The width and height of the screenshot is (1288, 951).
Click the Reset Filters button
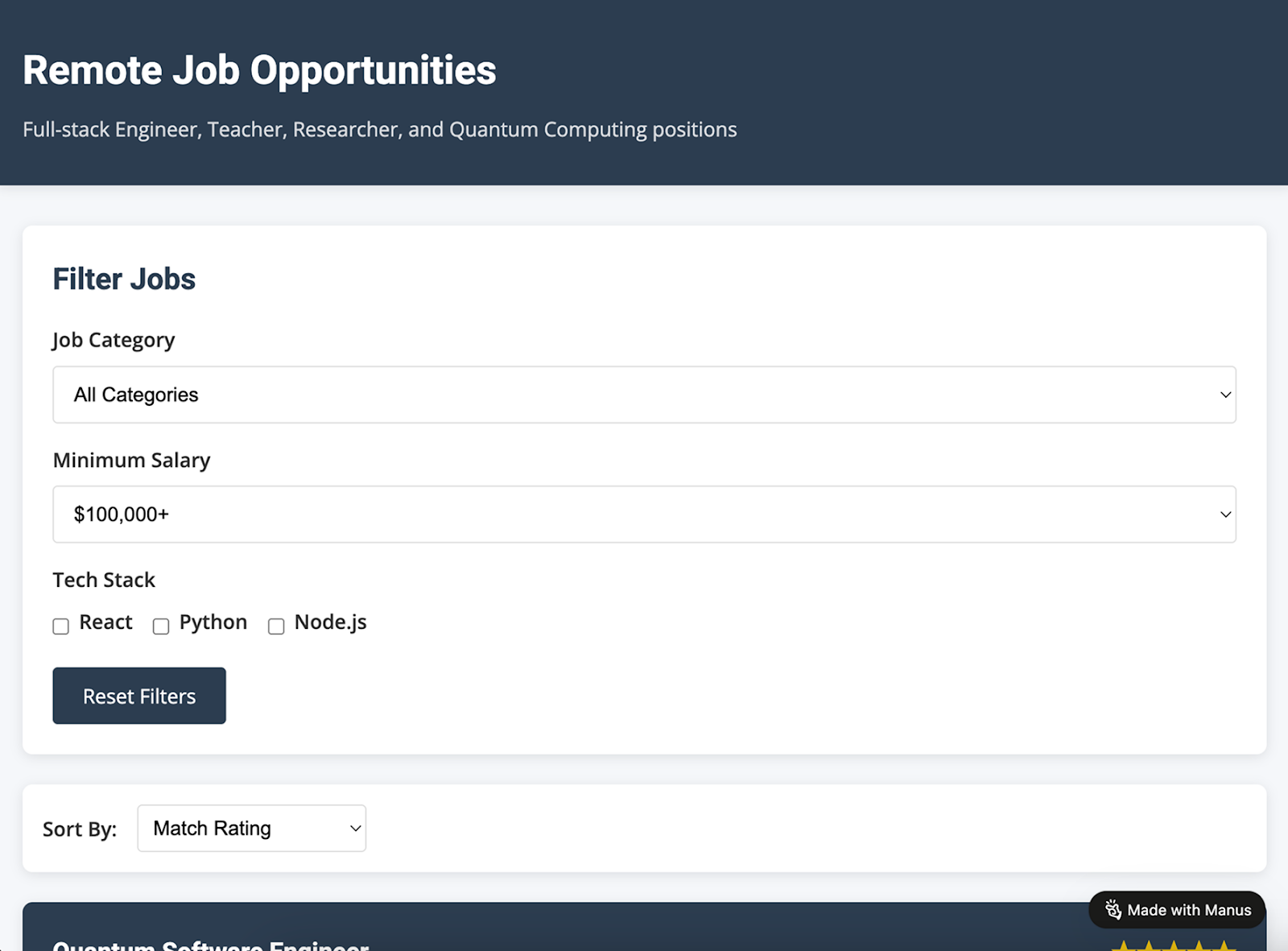(x=139, y=696)
